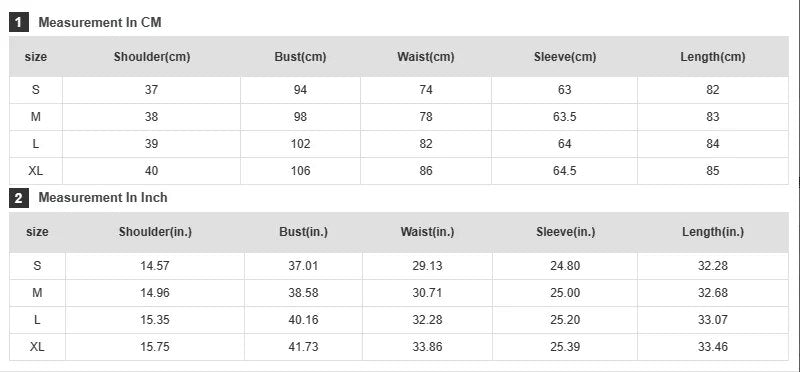Screen dimensions: 800x372
Task: Click the 41.73 bust value for XL
Action: (303, 347)
